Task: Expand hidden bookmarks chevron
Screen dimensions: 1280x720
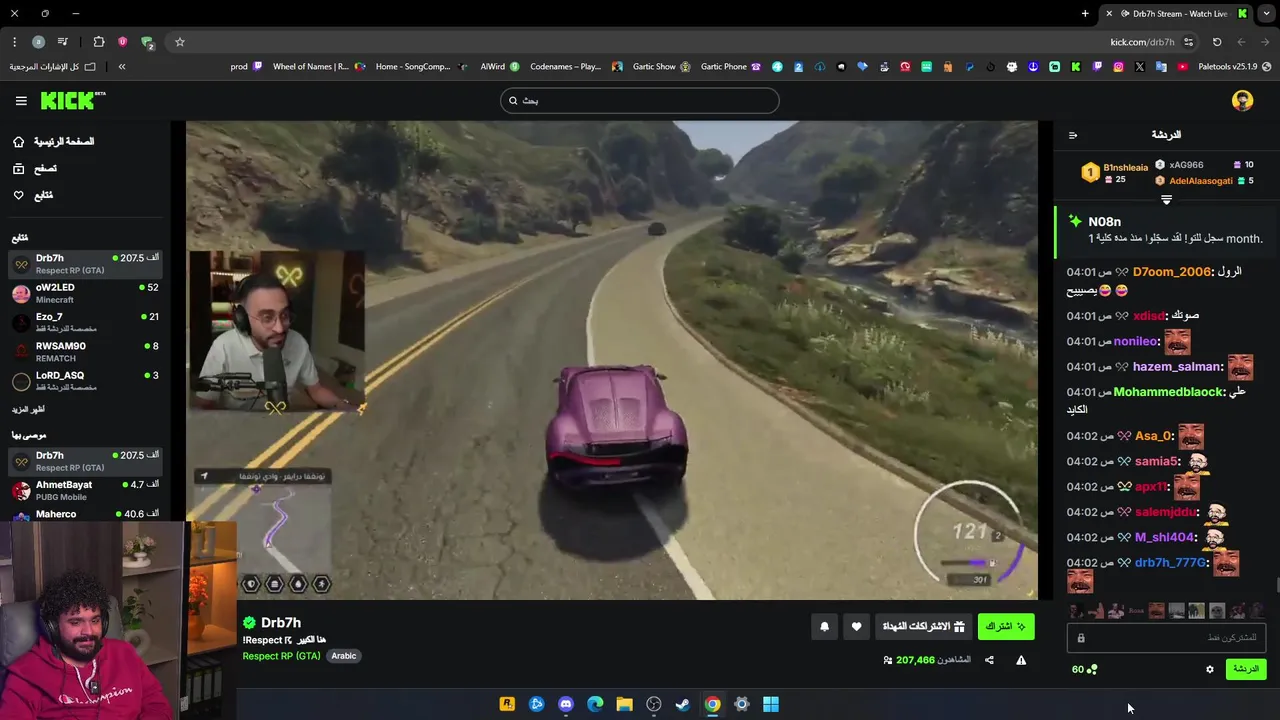Action: coord(122,67)
